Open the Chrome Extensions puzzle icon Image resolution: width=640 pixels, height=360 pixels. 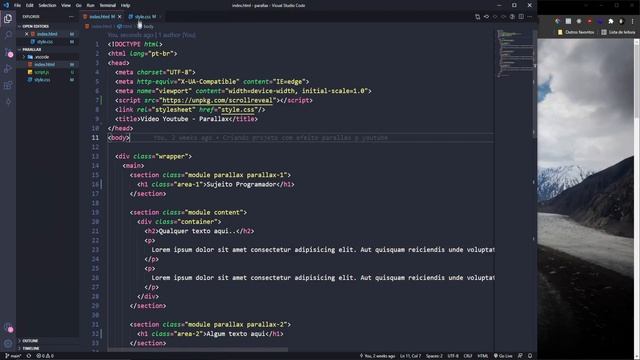[x=611, y=21]
